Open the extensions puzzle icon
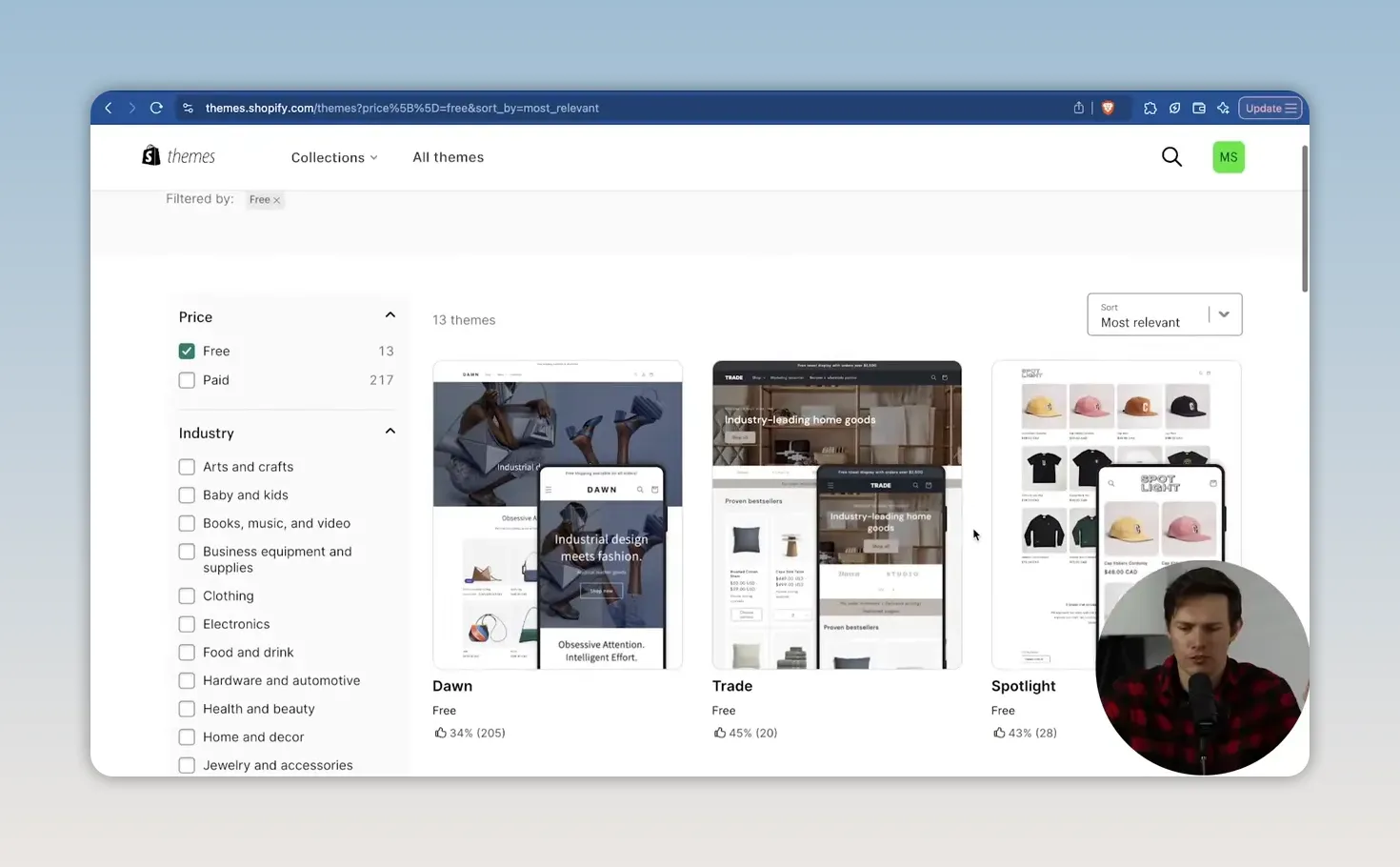The image size is (1400, 867). coord(1150,108)
